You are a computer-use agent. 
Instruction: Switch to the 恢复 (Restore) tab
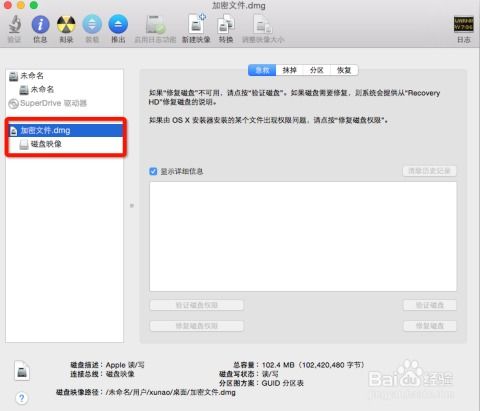point(344,70)
